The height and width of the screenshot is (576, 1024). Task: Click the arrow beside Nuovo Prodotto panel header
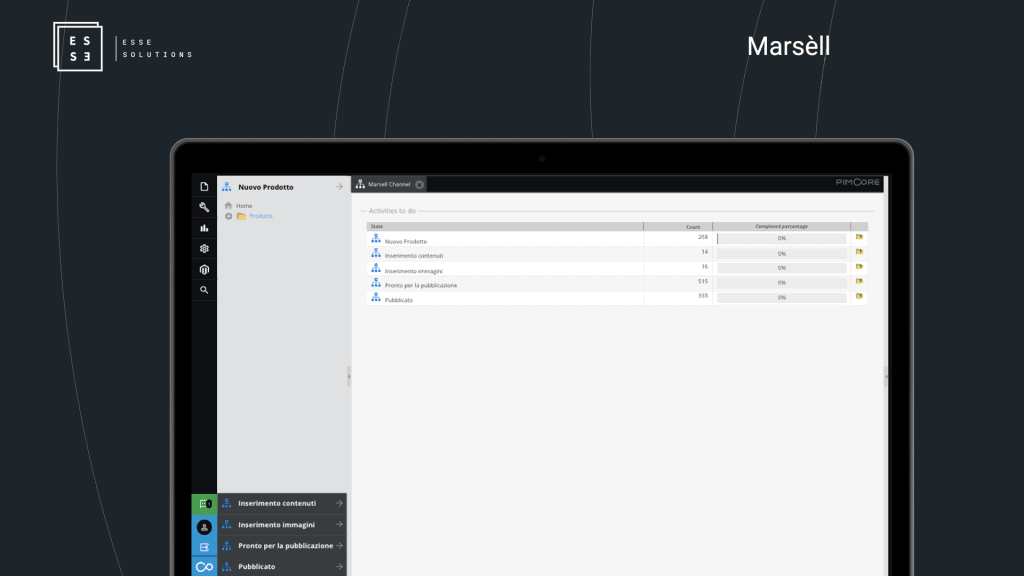(x=340, y=187)
